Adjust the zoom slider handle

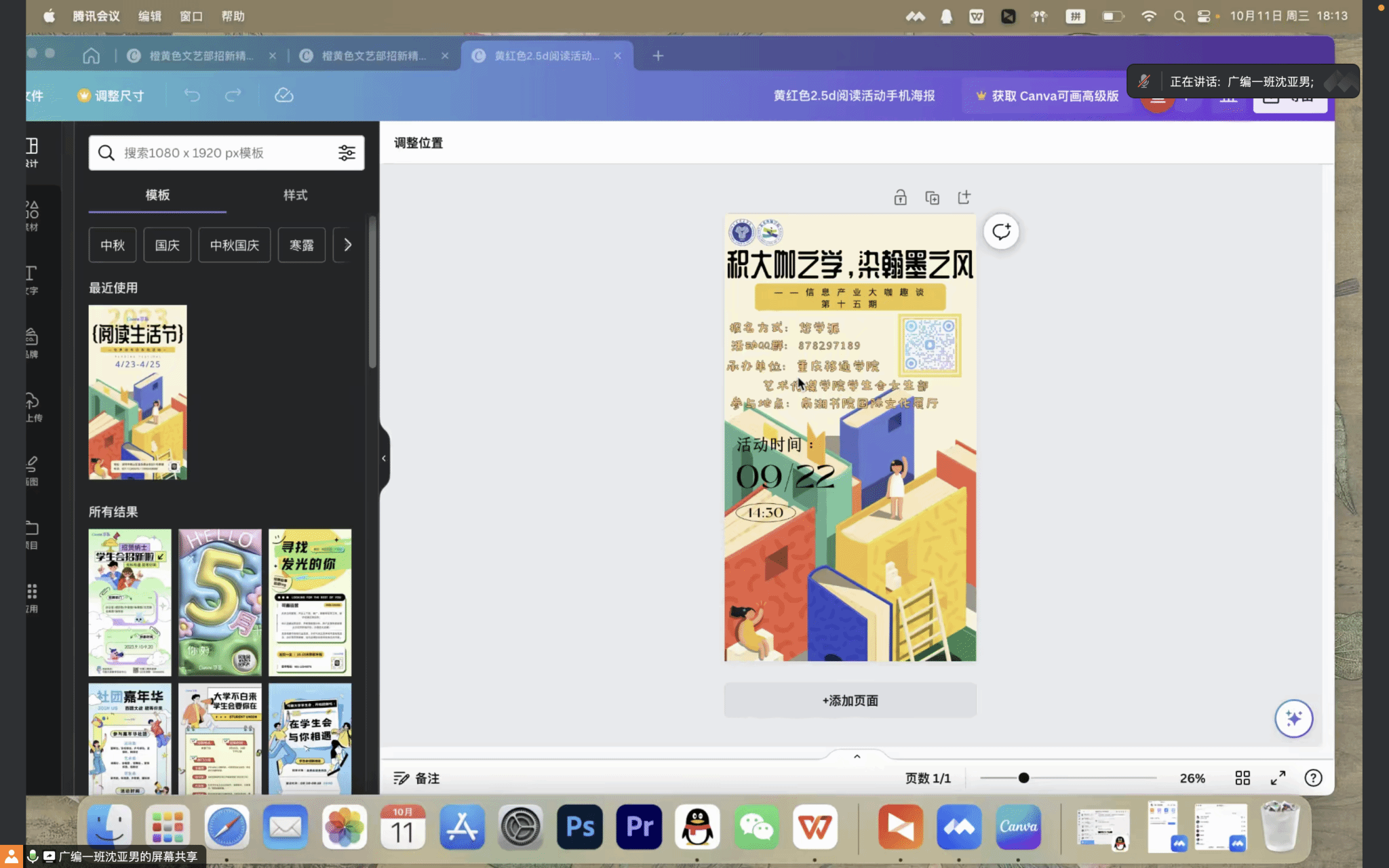tap(1023, 778)
